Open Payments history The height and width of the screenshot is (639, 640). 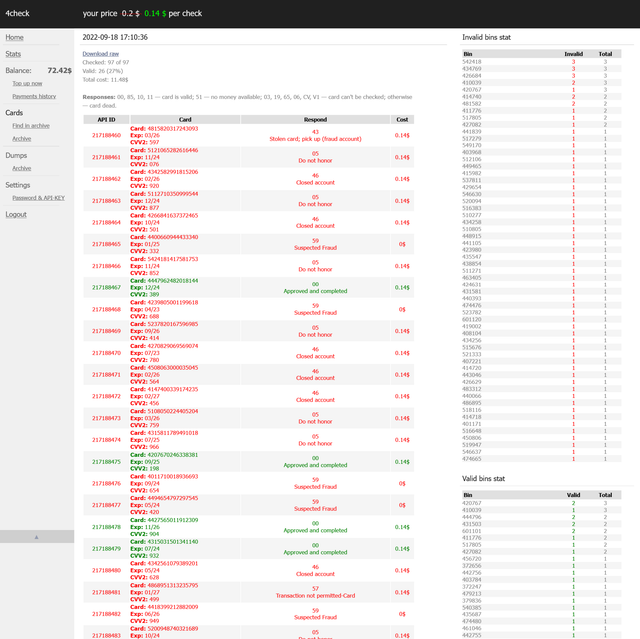click(34, 96)
